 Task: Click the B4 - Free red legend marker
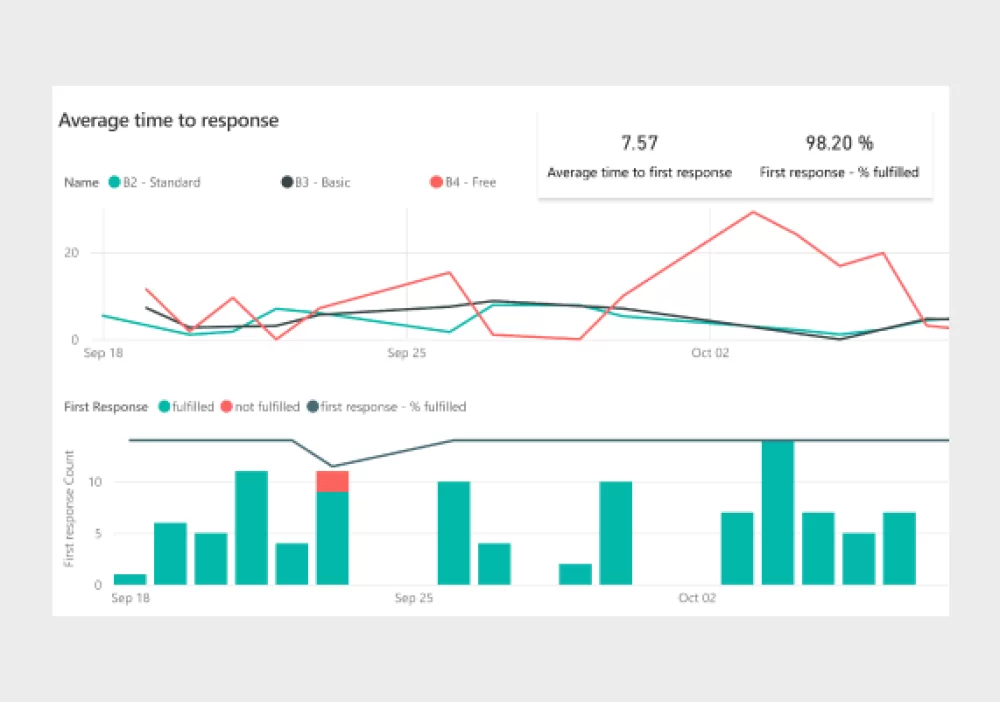pos(436,182)
